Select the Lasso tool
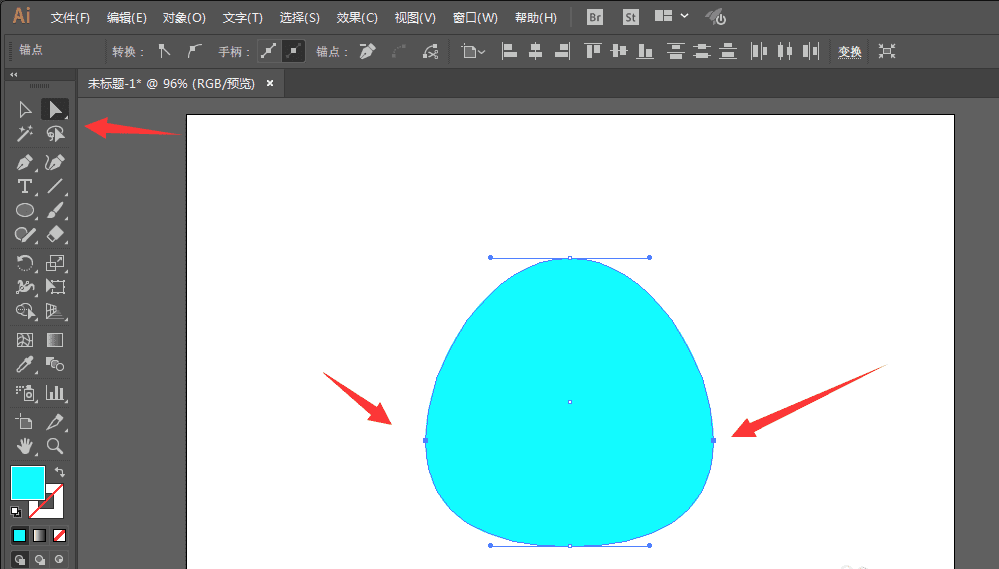Viewport: 999px width, 569px height. (55, 134)
